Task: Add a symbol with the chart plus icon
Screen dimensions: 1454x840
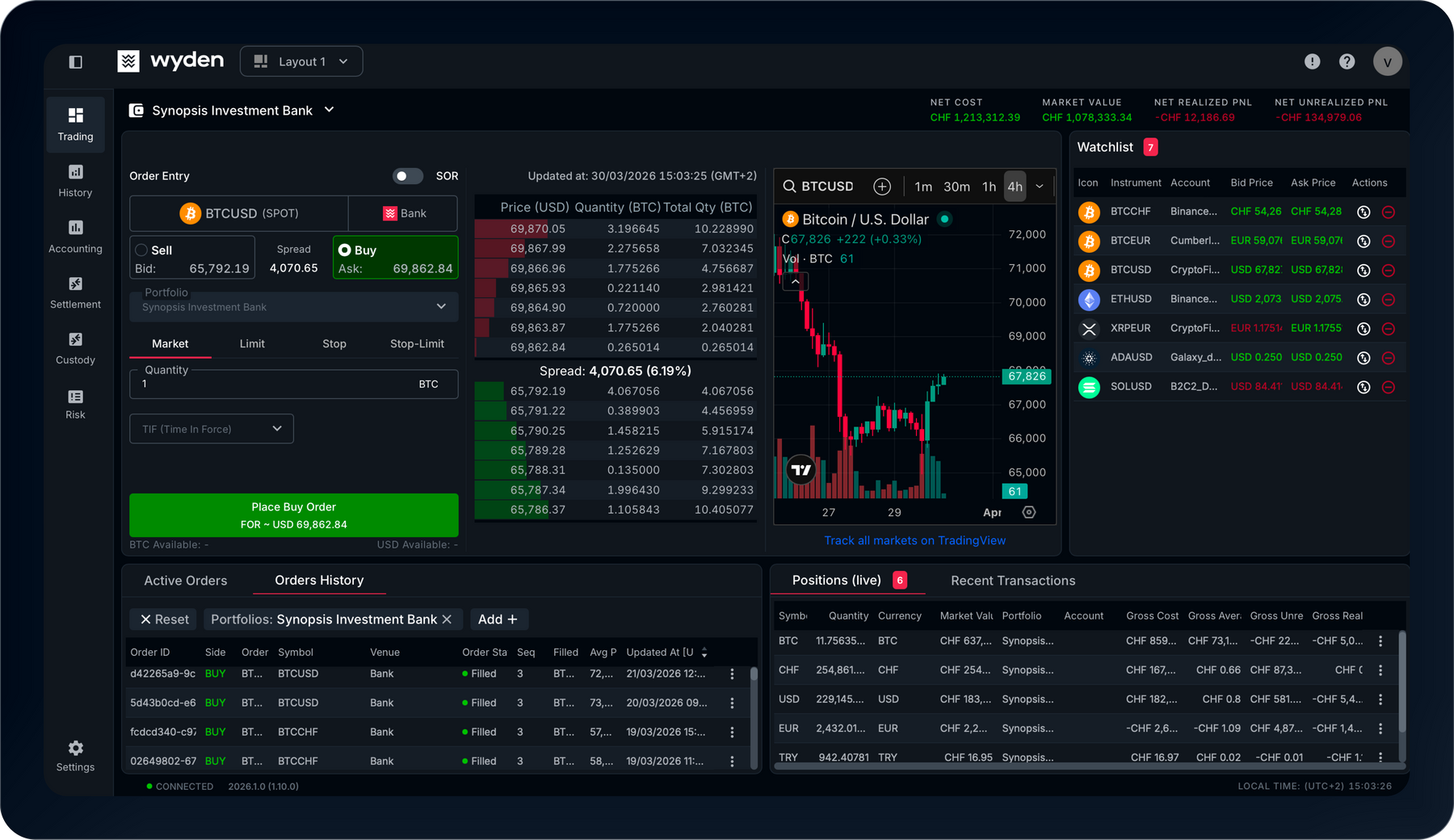Action: 882,187
